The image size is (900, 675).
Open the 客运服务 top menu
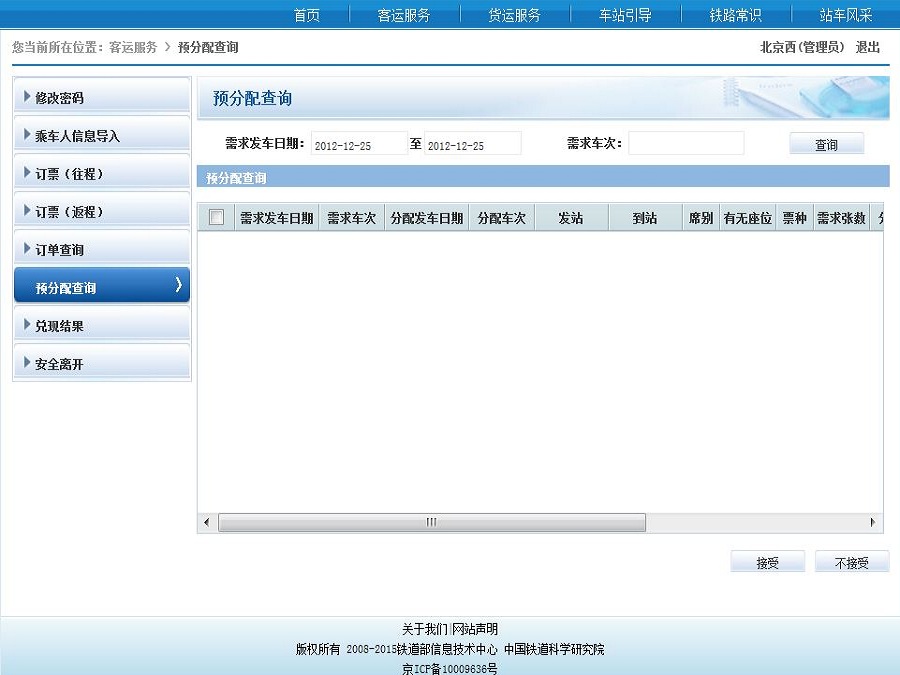(404, 15)
